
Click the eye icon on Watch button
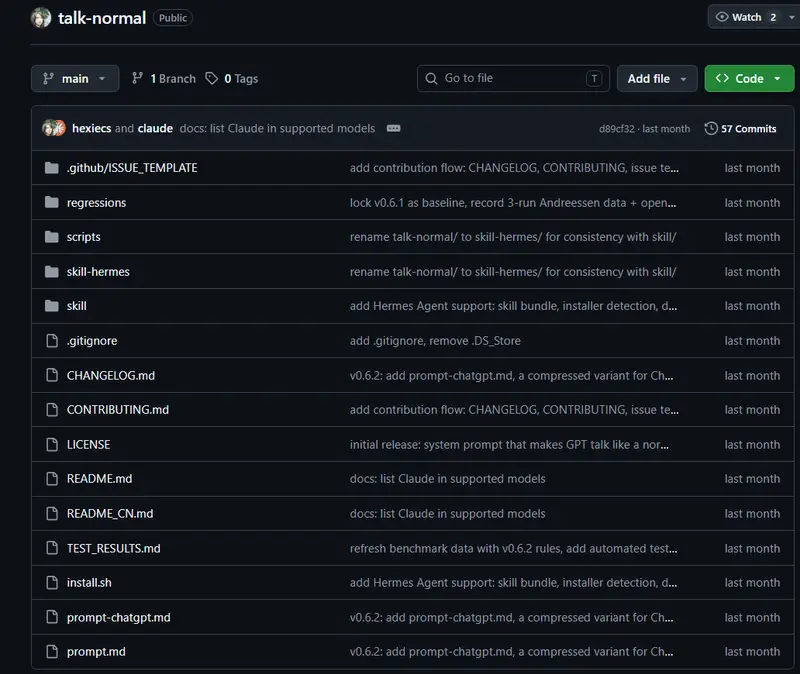722,17
